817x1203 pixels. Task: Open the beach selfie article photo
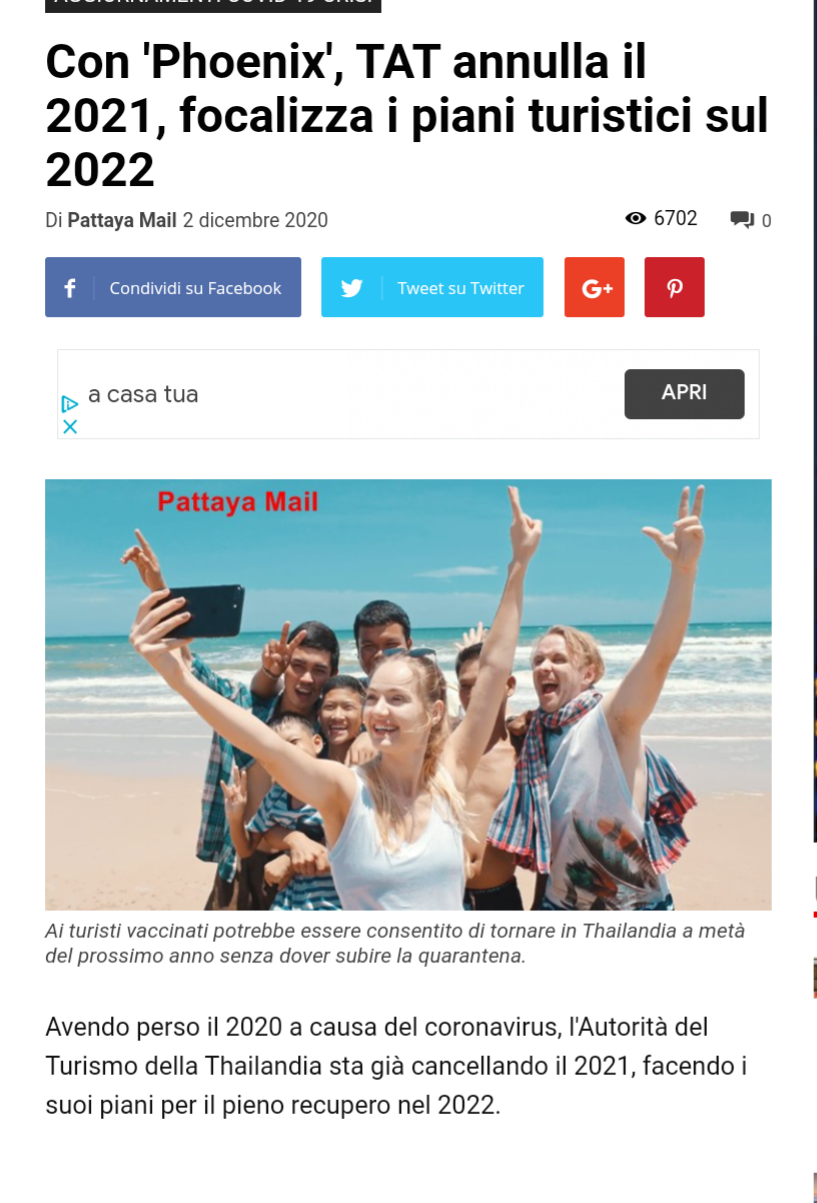(408, 694)
